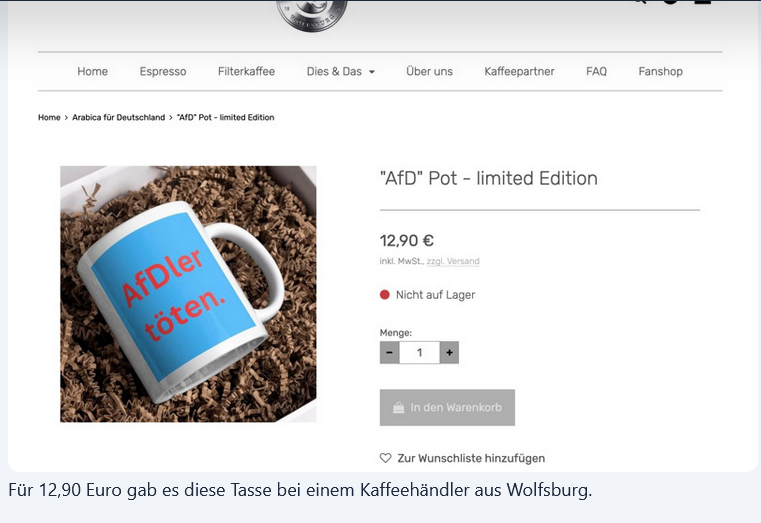Increase quantity with the plus button
Image resolution: width=761 pixels, height=523 pixels.
(x=449, y=353)
